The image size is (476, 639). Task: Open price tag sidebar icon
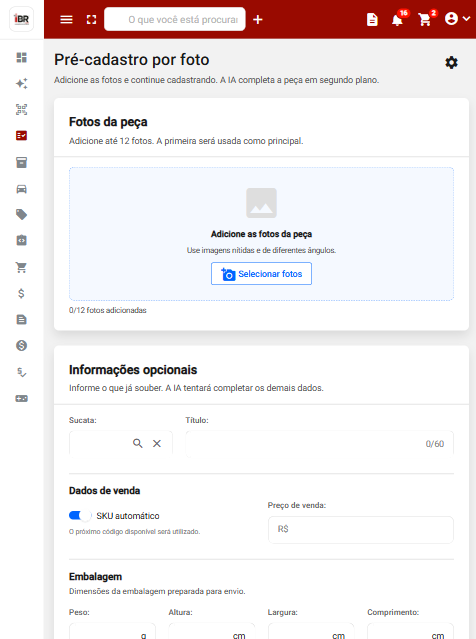[x=22, y=214]
